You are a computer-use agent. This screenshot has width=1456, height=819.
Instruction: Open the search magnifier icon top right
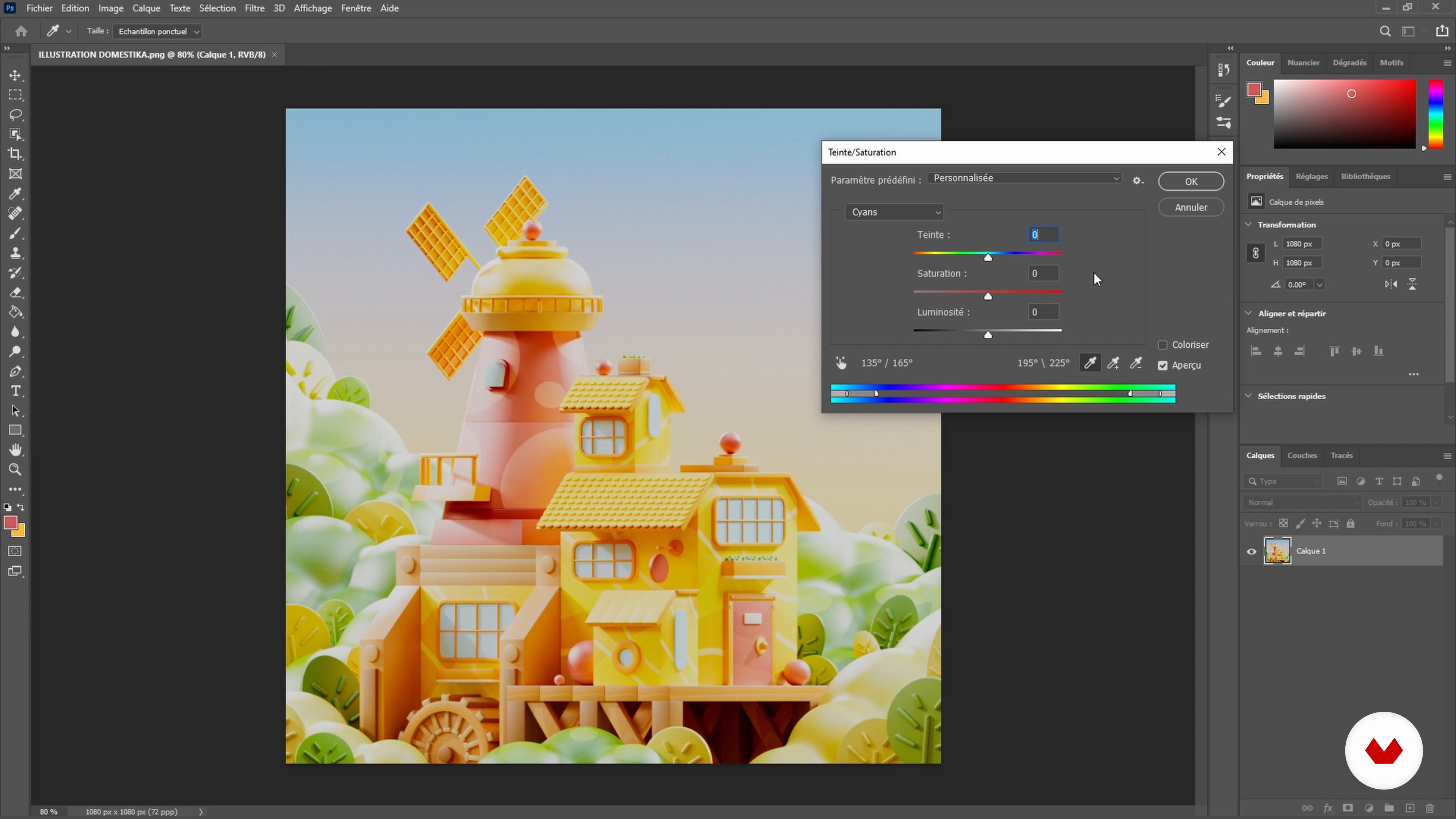(x=1385, y=31)
